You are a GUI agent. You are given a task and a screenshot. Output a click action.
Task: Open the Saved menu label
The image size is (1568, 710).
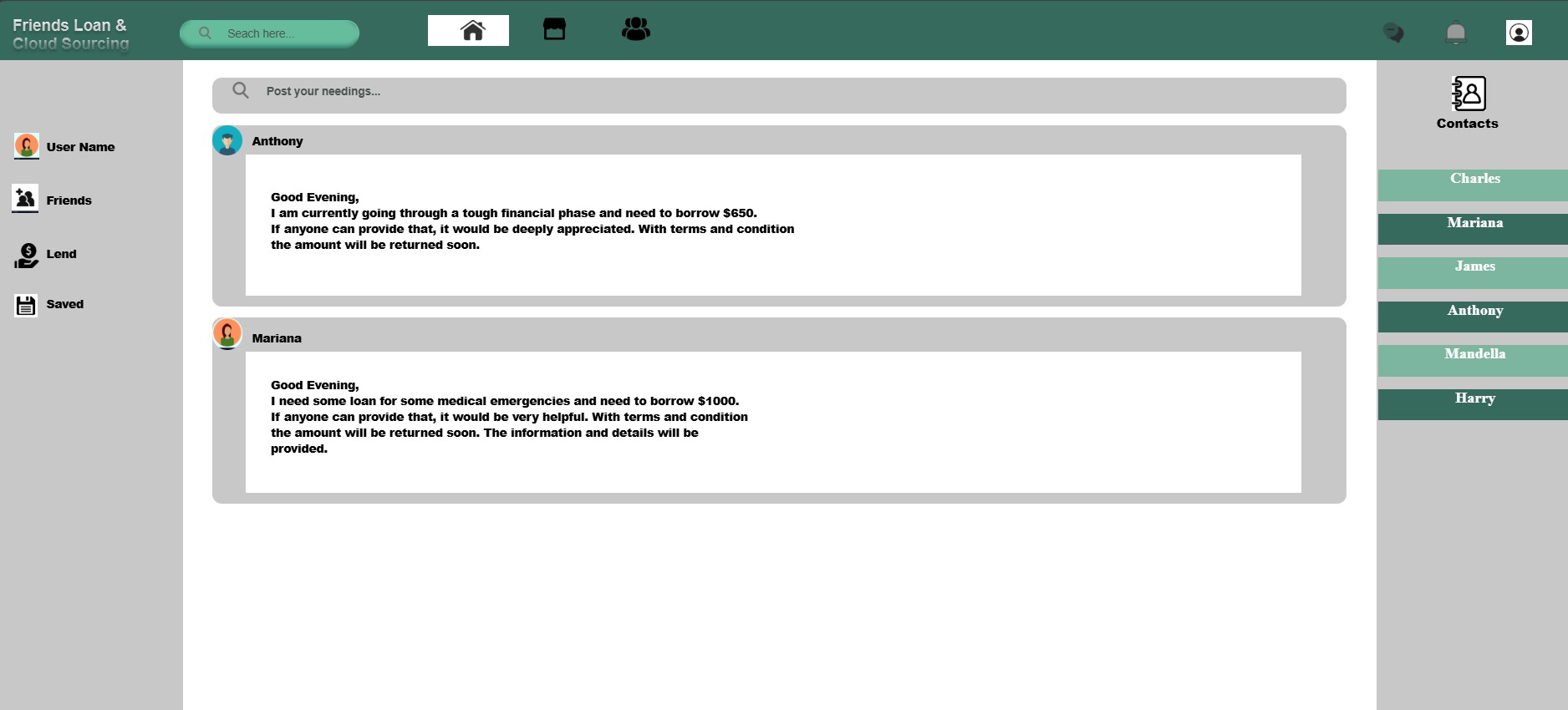tap(65, 304)
